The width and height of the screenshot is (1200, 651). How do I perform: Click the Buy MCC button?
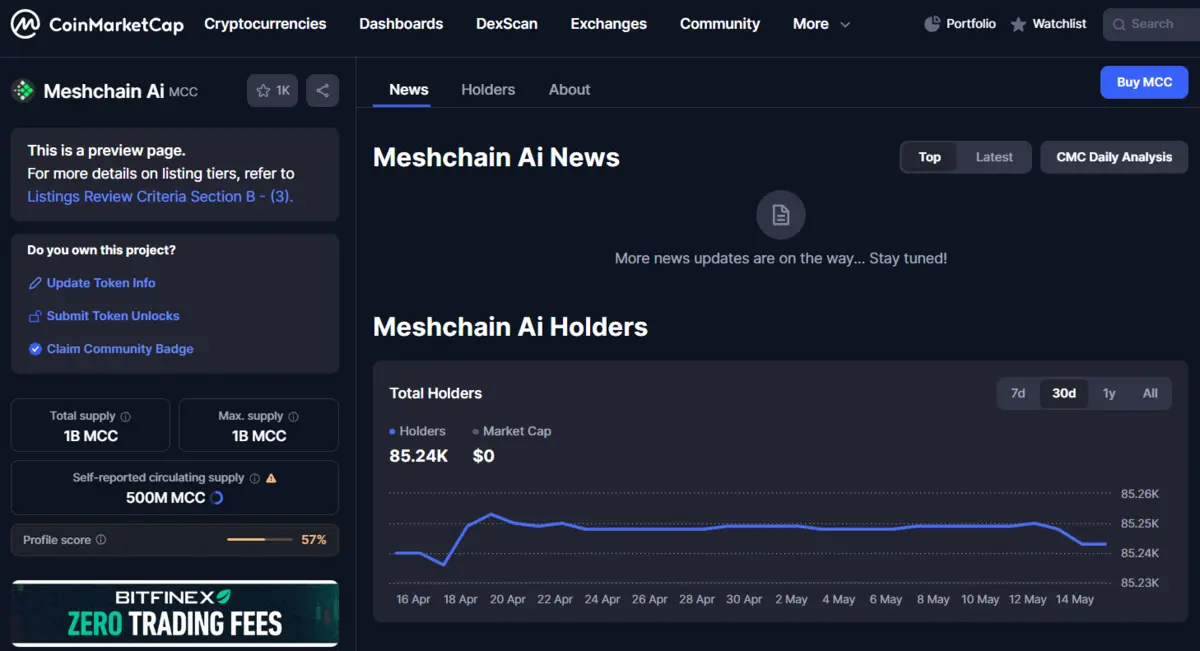(x=1144, y=82)
